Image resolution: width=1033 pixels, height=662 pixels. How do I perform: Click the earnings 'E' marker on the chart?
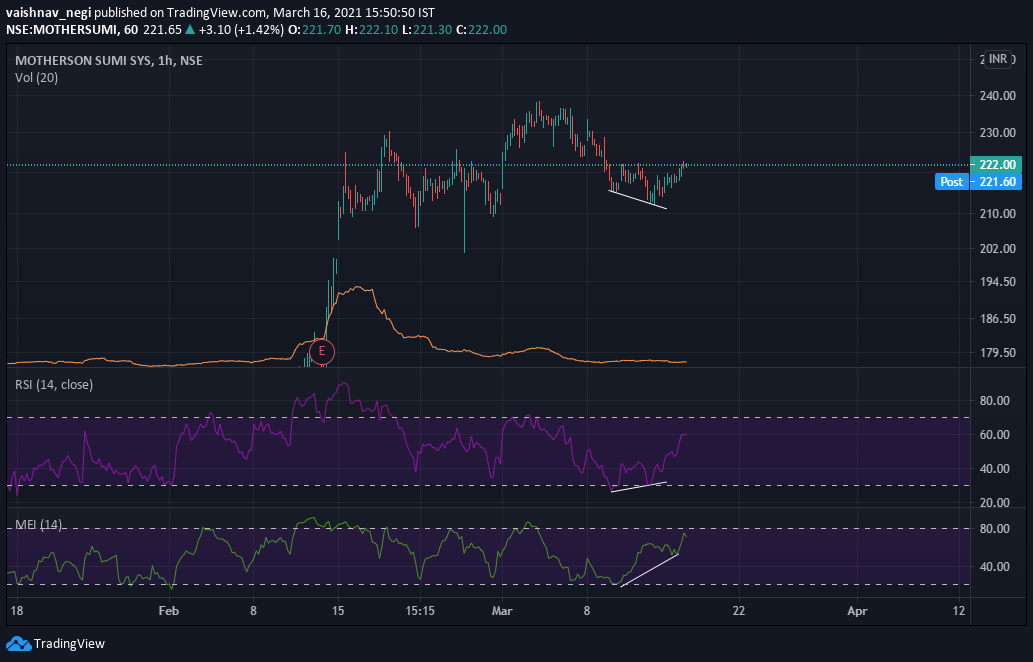[x=321, y=351]
